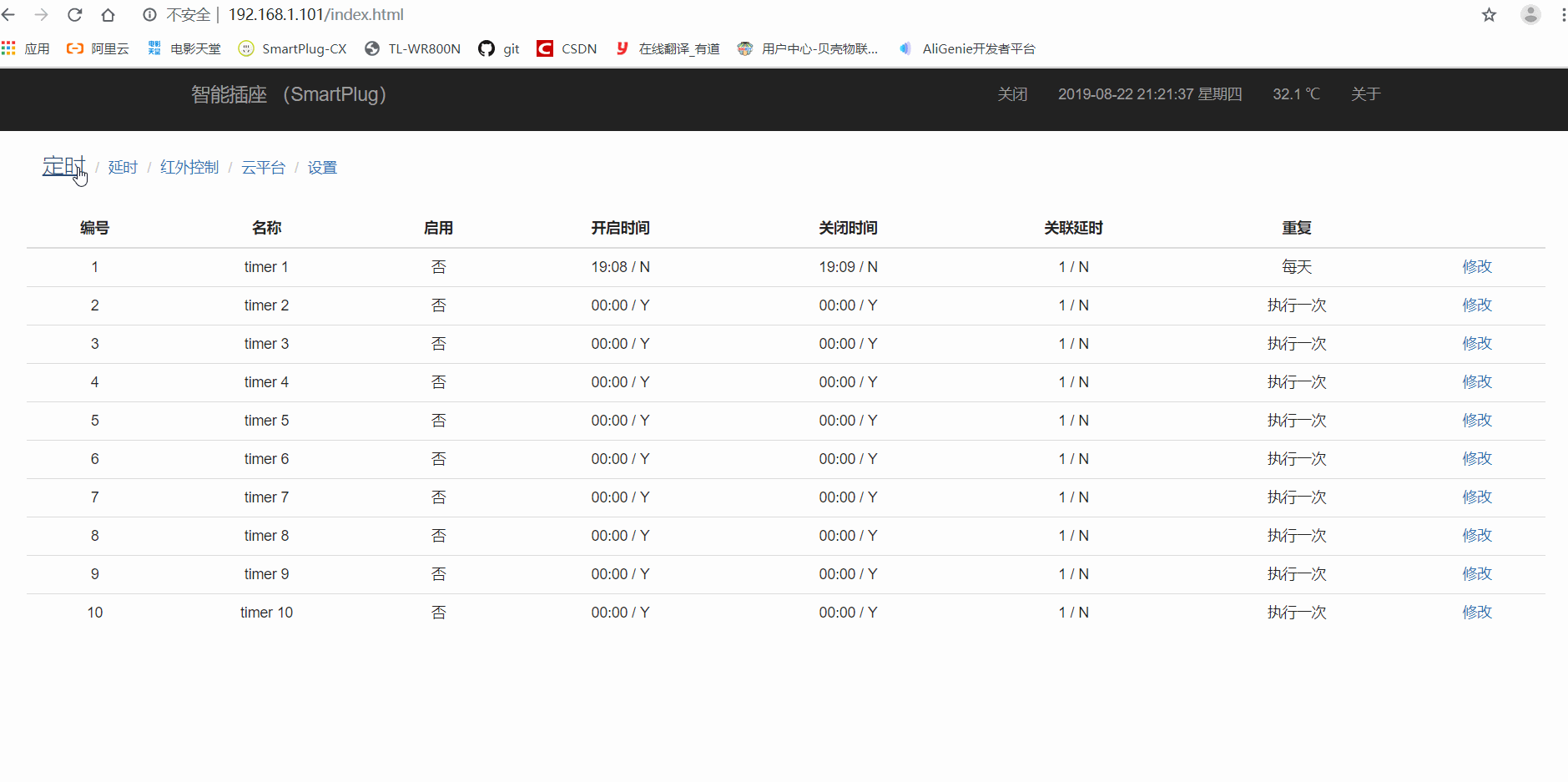Click 修改 for timer 1
This screenshot has height=782, width=1568.
[x=1477, y=267]
